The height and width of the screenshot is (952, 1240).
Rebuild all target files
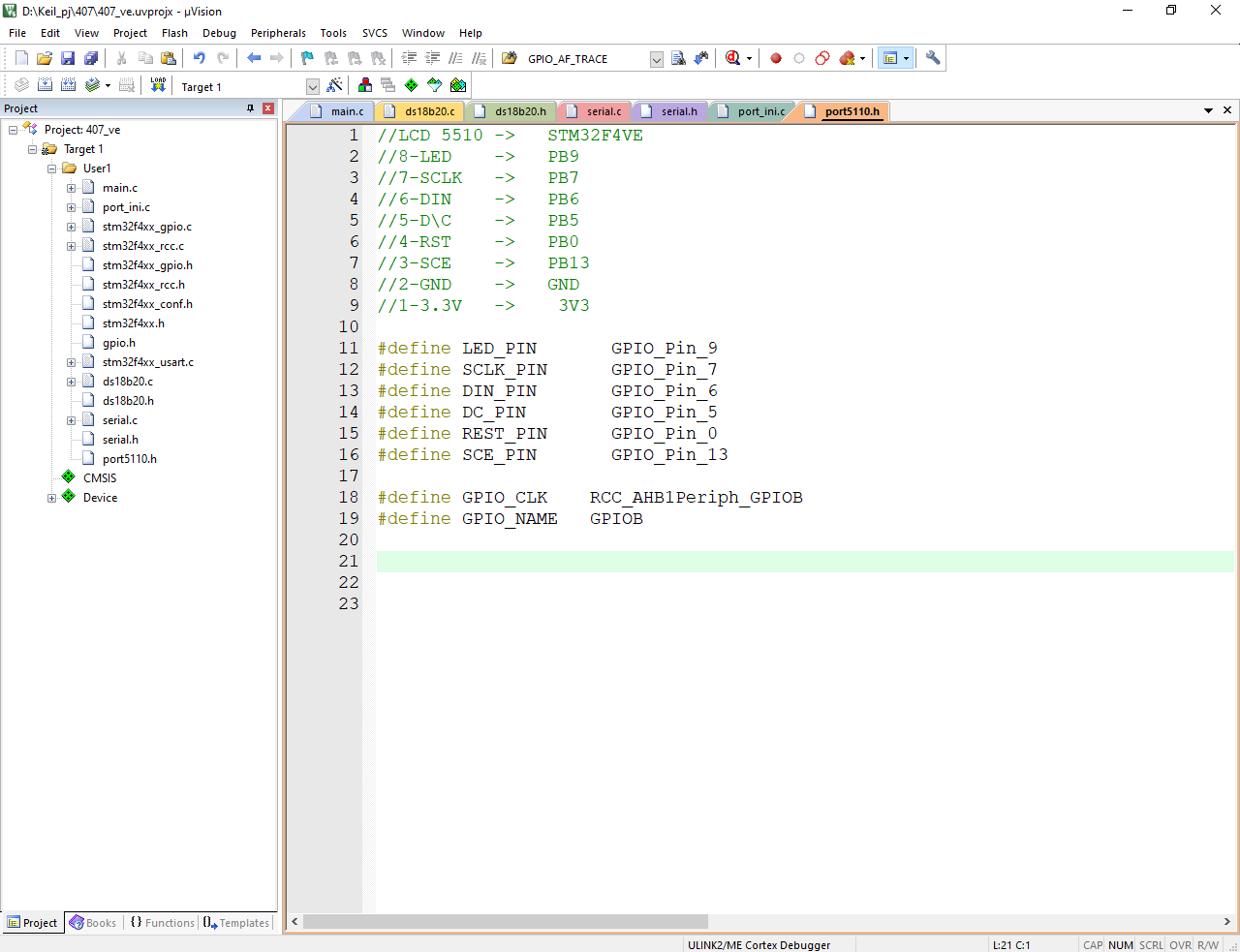point(68,85)
